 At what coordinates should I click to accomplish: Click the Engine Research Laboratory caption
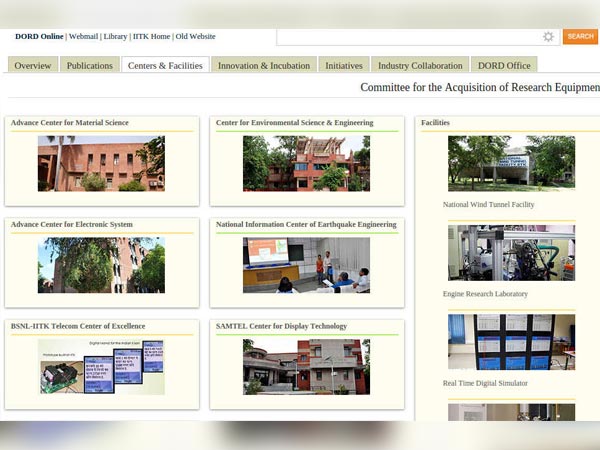click(x=486, y=294)
